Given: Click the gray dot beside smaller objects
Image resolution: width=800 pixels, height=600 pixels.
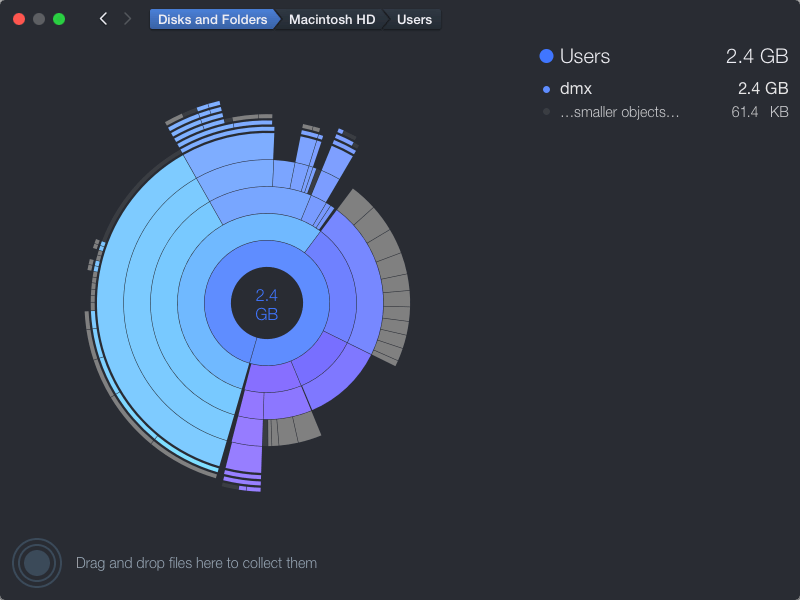Looking at the screenshot, I should tap(546, 112).
